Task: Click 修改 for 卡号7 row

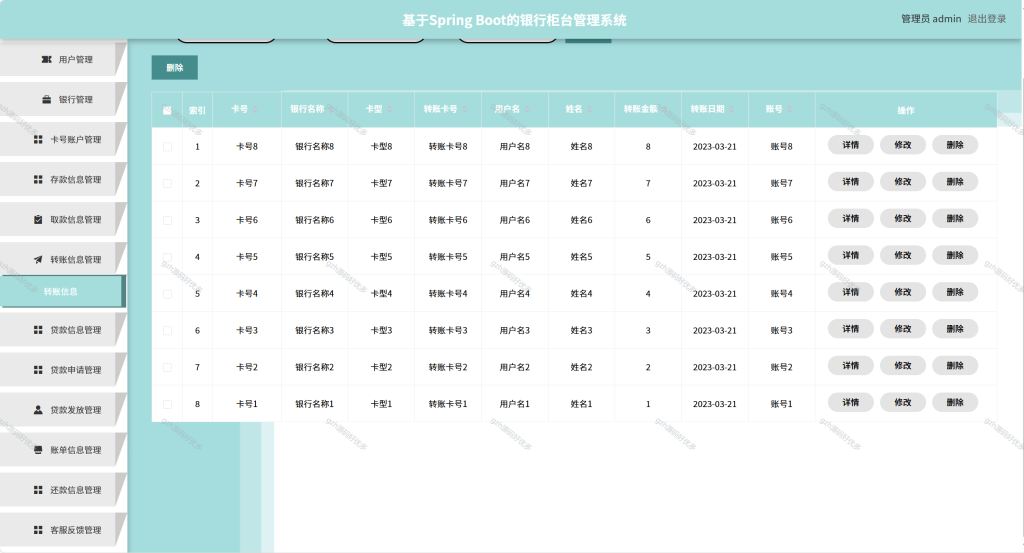Action: pos(903,182)
